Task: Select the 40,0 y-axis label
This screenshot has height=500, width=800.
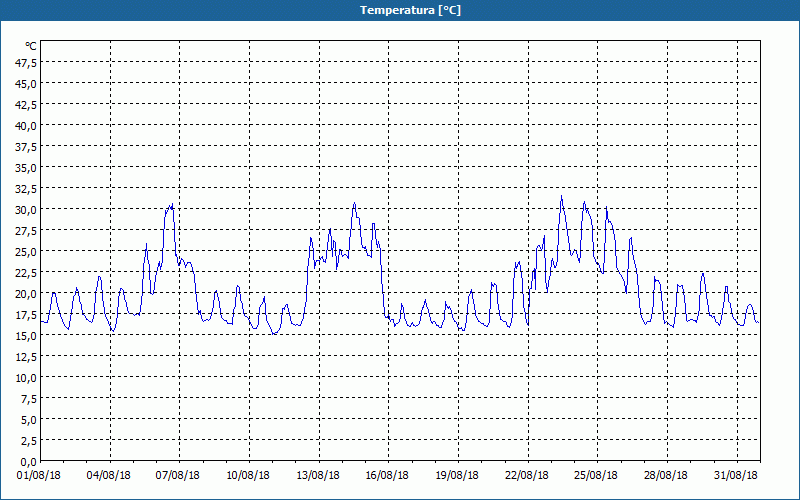Action: tap(26, 126)
